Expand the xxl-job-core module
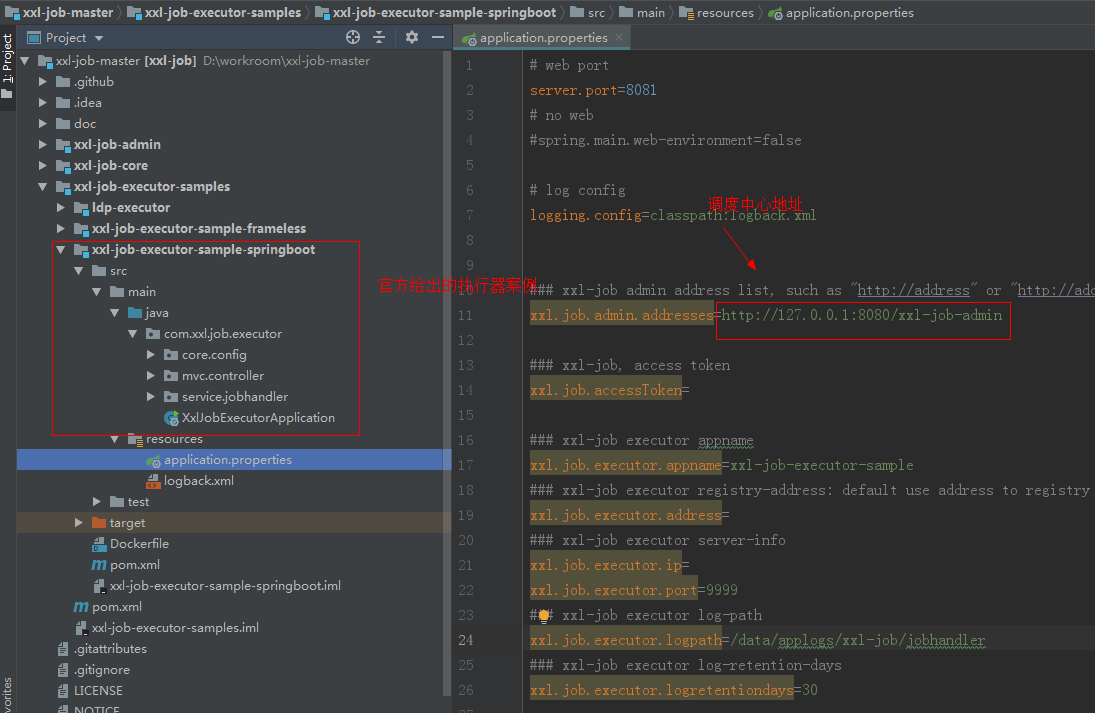 click(43, 166)
